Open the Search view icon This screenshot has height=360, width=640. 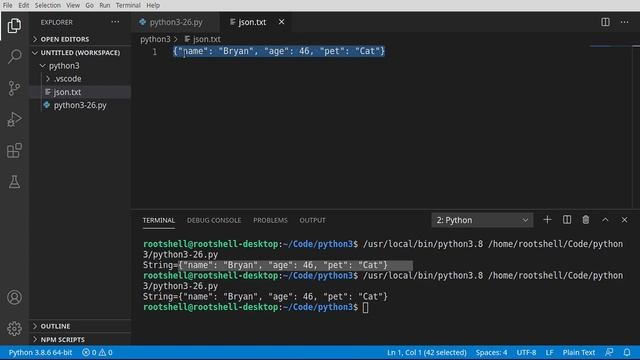coord(14,56)
